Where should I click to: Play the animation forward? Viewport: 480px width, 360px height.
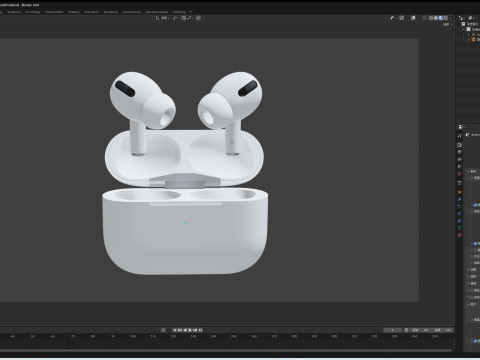click(x=190, y=330)
